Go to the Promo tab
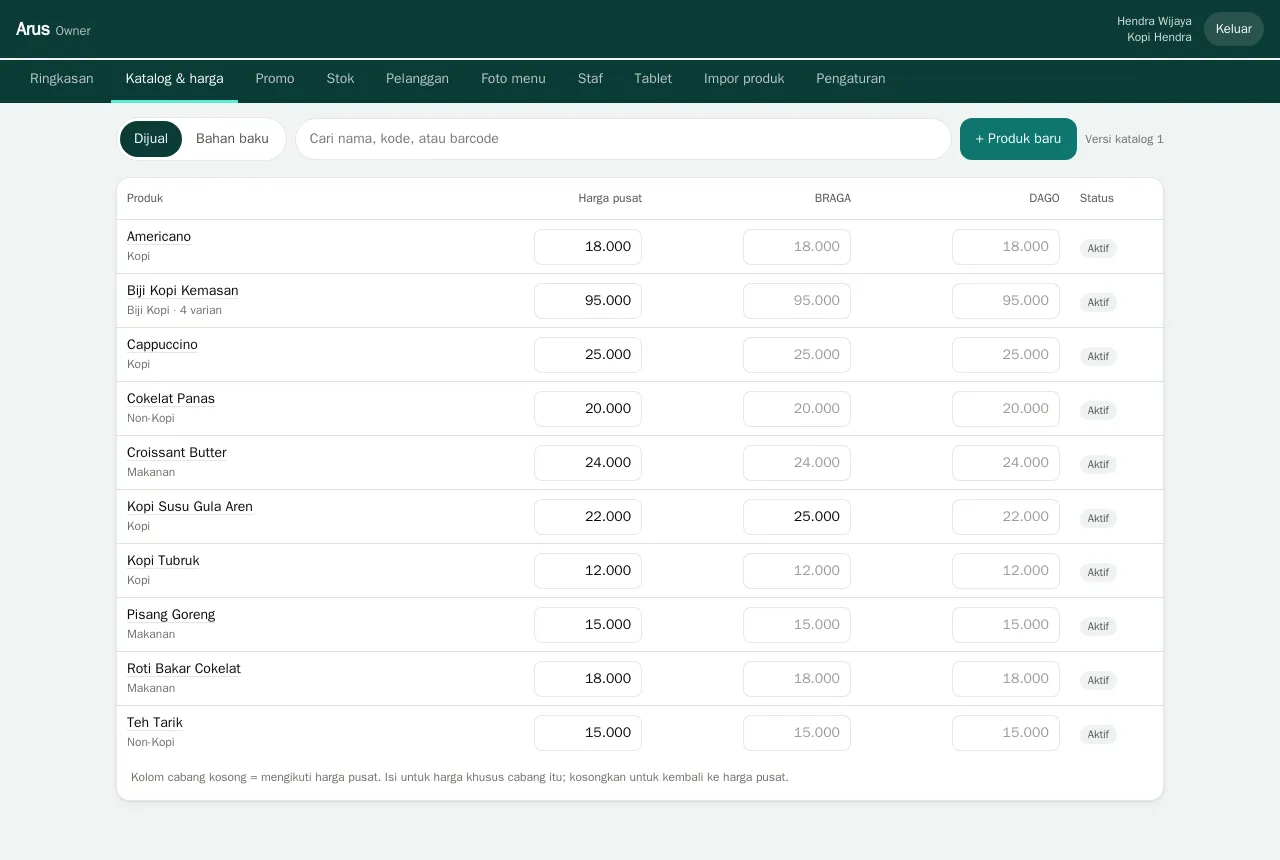Viewport: 1280px width, 860px height. click(275, 79)
